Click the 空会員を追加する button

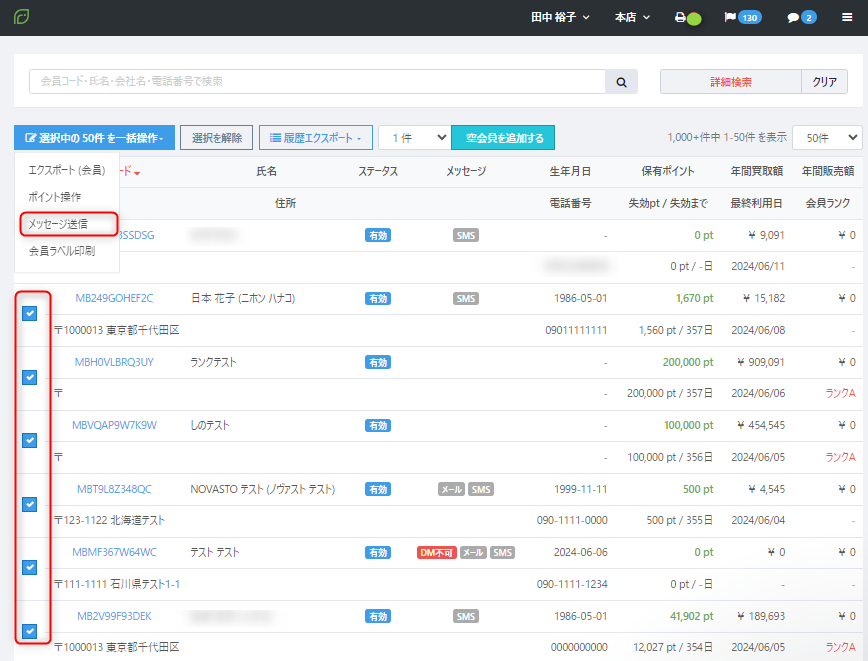pyautogui.click(x=503, y=138)
